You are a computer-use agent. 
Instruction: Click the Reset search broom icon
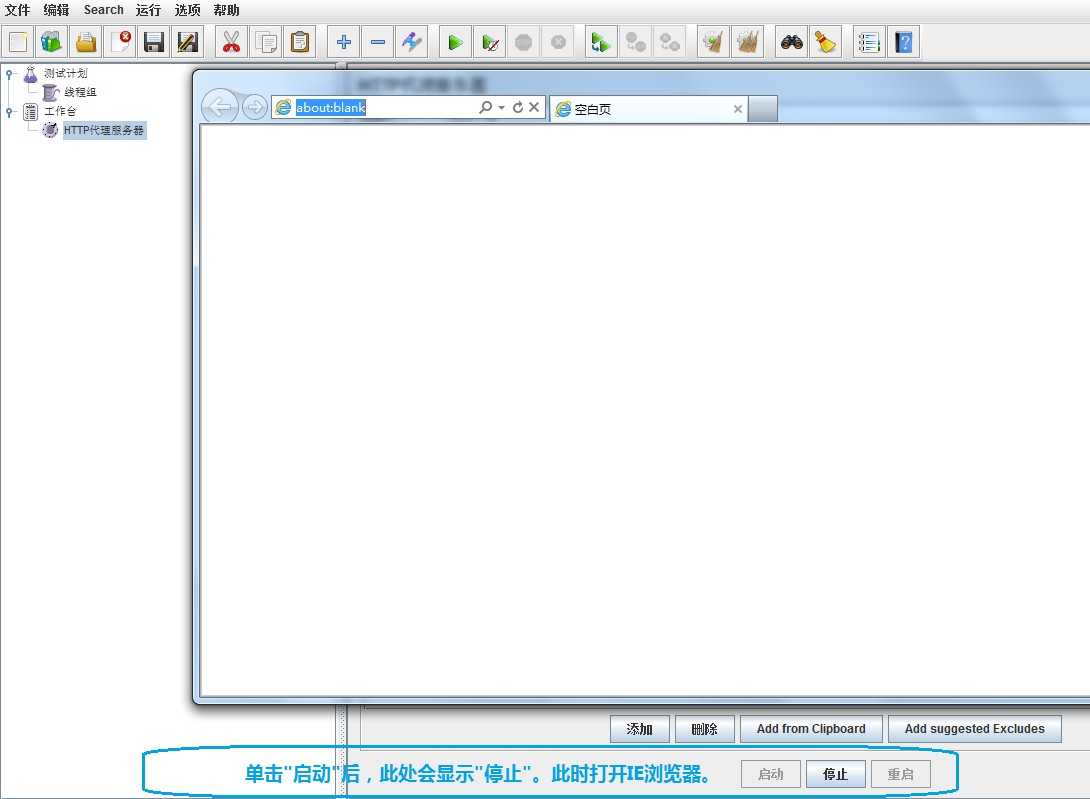coord(825,42)
